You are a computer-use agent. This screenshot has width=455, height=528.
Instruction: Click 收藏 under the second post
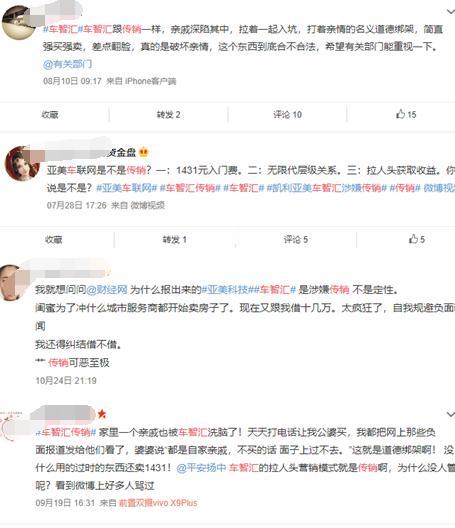(54, 240)
